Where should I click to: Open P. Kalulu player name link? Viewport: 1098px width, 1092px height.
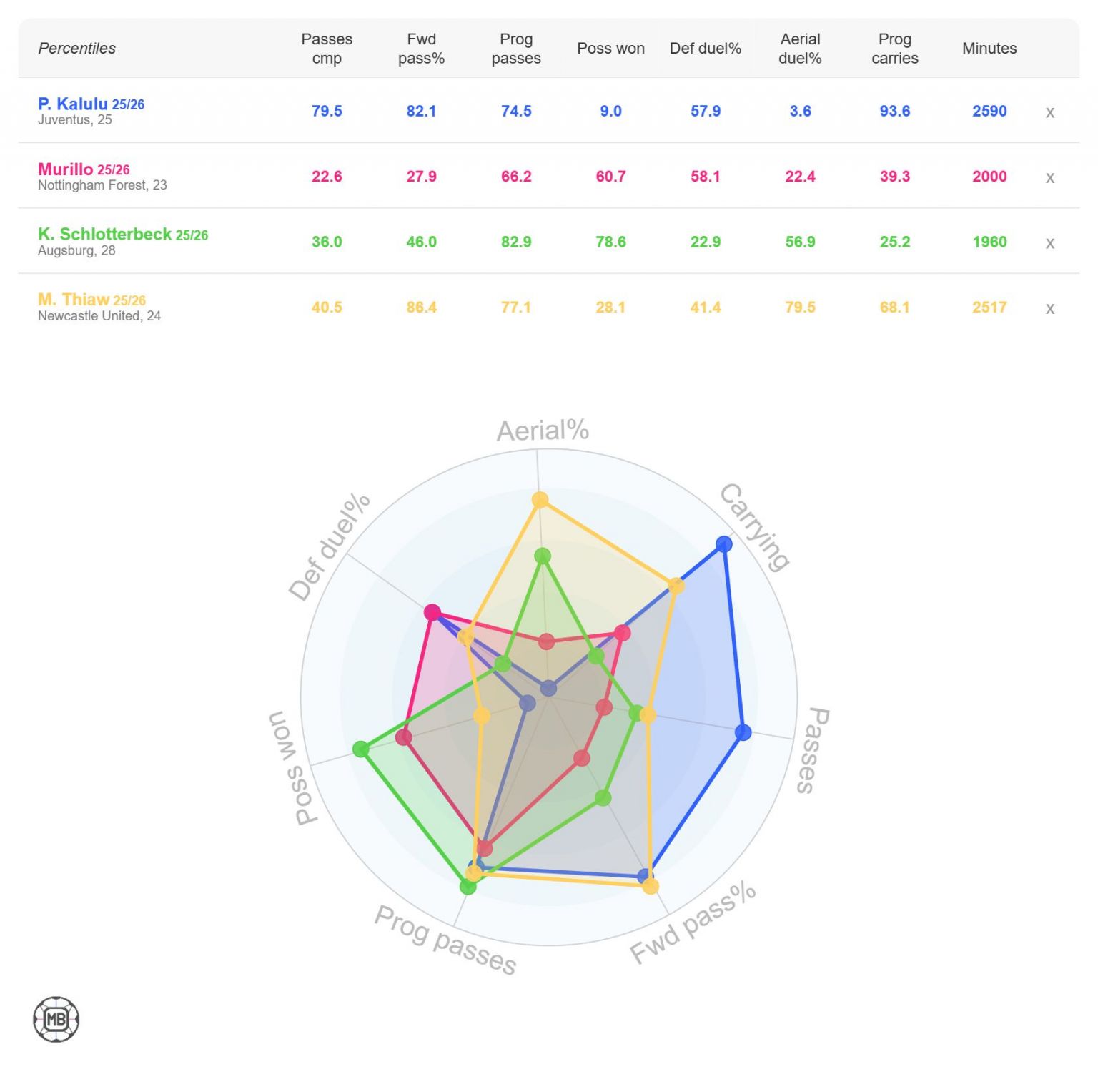[x=73, y=104]
